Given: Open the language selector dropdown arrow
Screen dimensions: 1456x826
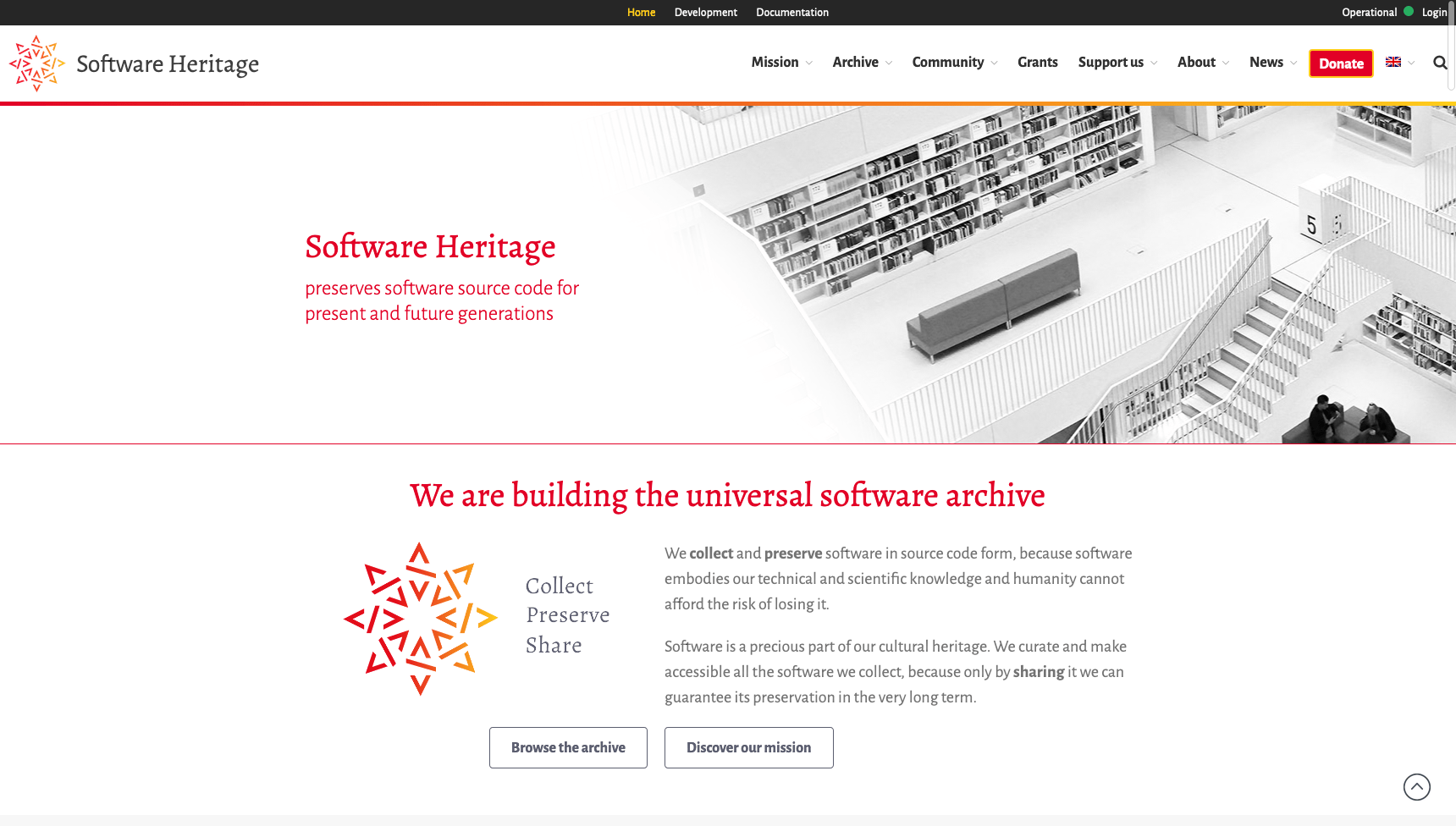Looking at the screenshot, I should pos(1411,63).
